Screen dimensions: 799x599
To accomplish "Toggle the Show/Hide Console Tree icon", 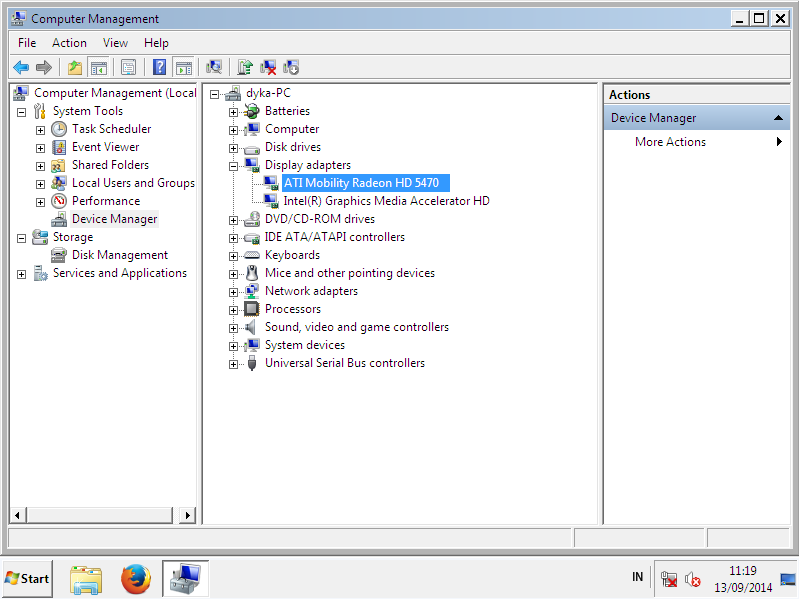I will 99,67.
